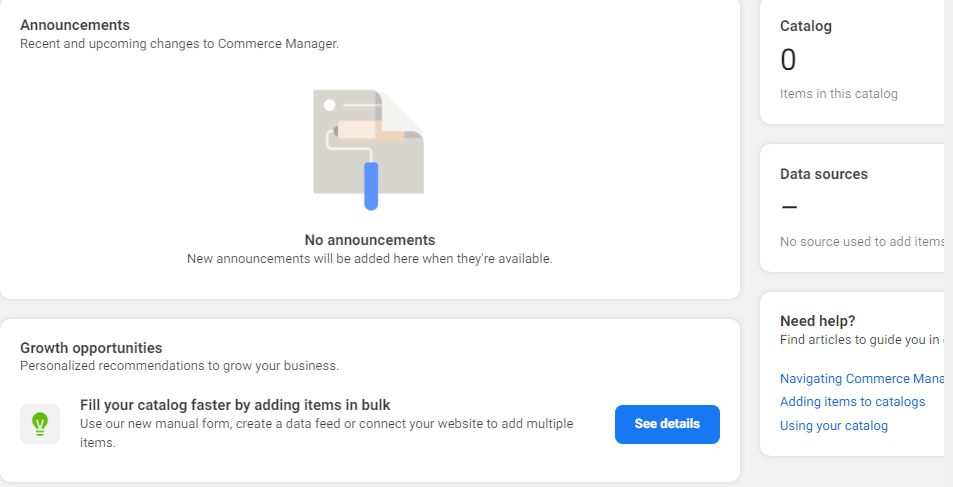
Task: Click the Growth opportunities heading
Action: (x=91, y=348)
